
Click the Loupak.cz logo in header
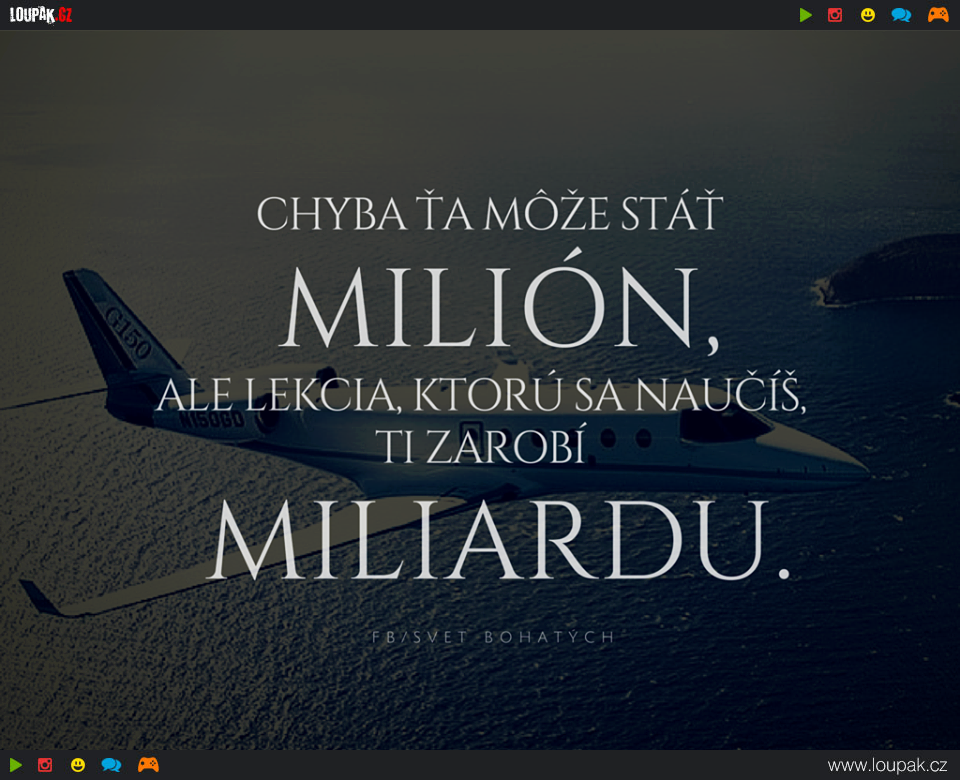(41, 15)
